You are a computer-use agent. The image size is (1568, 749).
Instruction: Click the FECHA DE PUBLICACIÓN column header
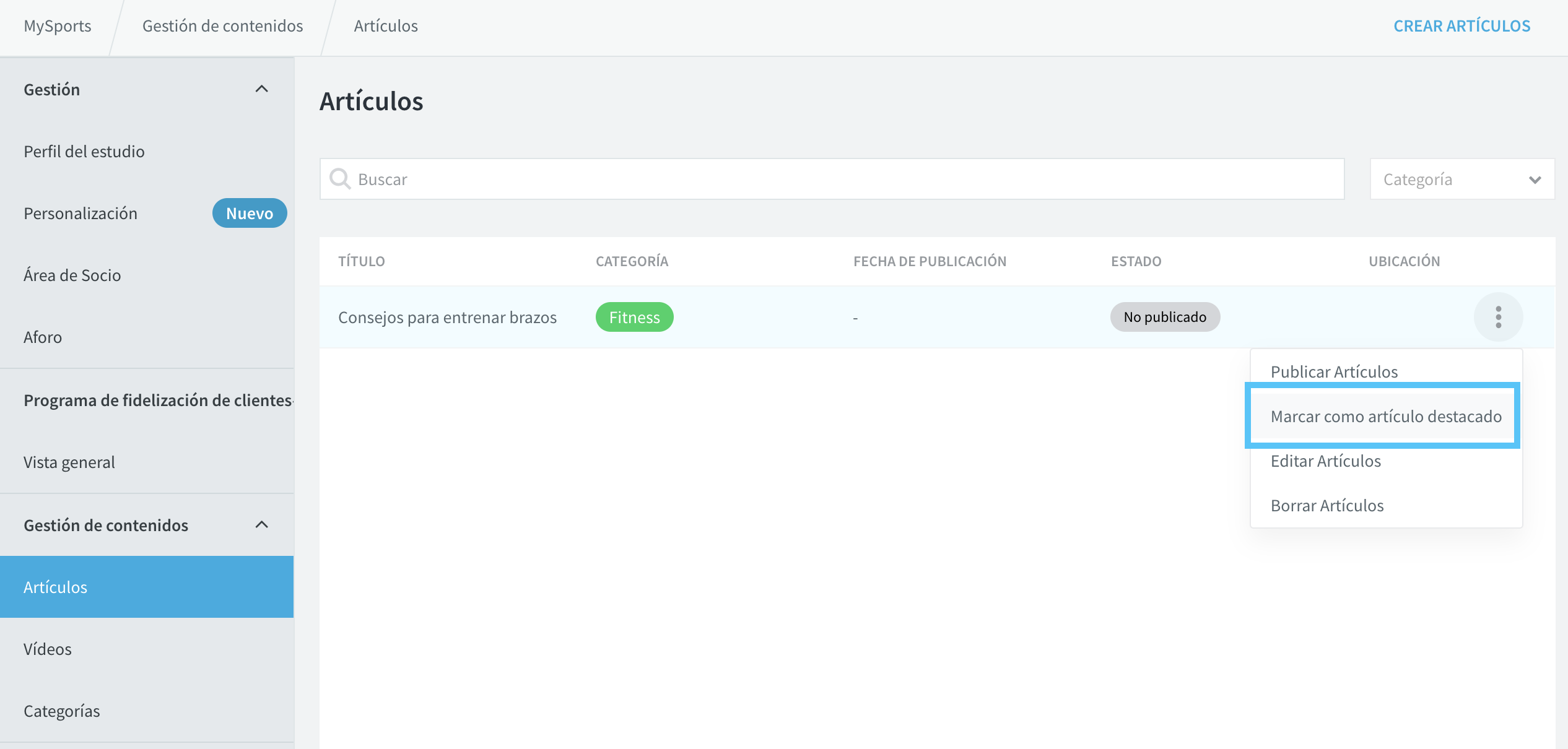coord(930,261)
